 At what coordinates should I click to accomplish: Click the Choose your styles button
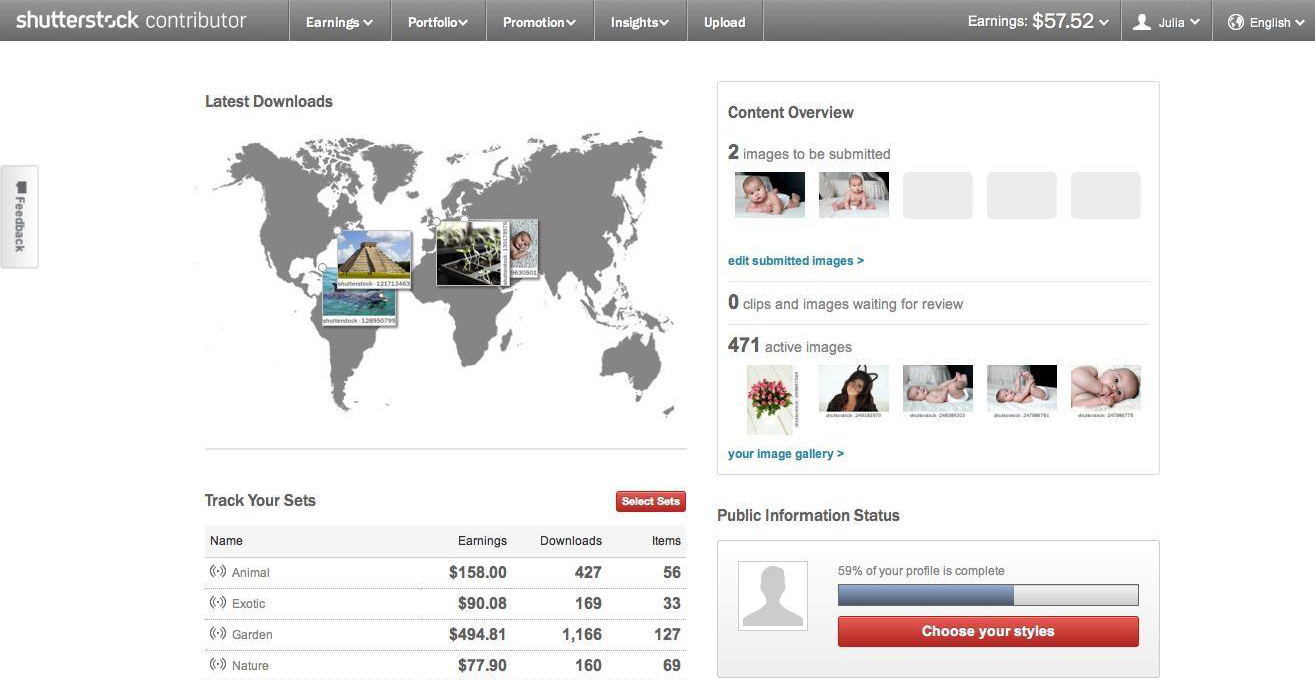click(x=987, y=631)
